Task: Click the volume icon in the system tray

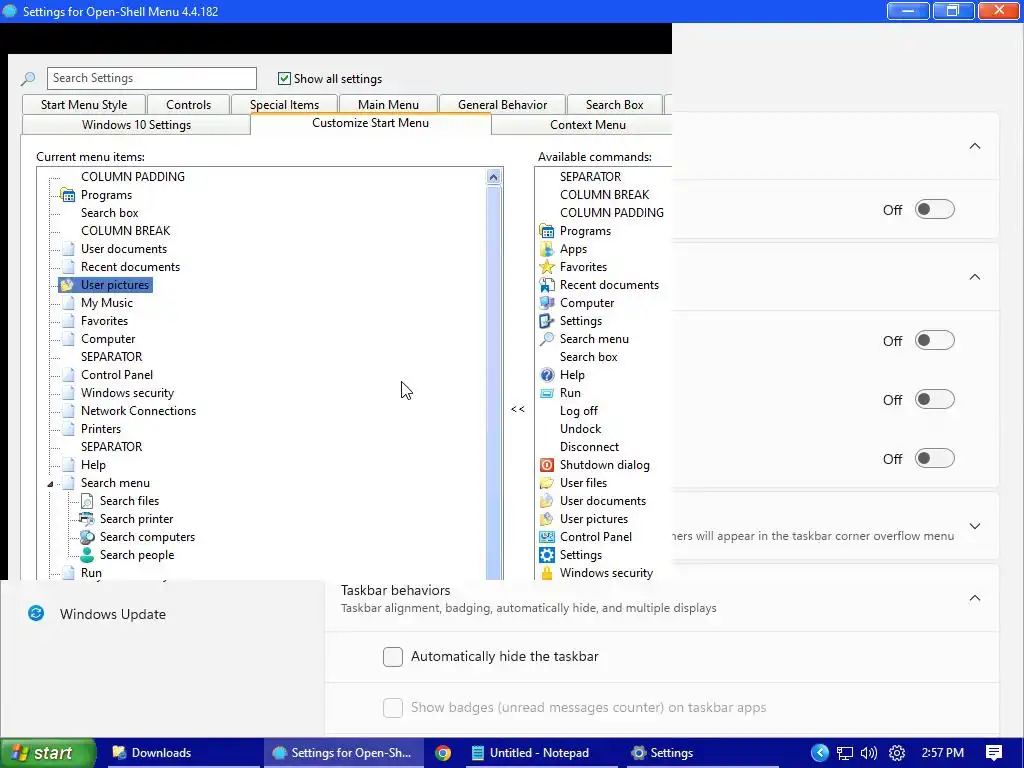Action: tap(869, 753)
